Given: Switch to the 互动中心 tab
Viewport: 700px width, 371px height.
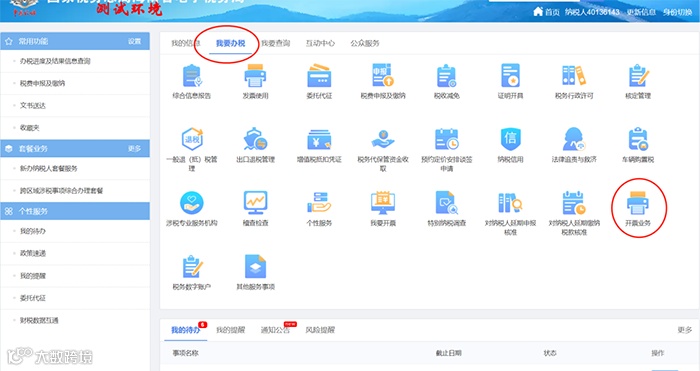Looking at the screenshot, I should [320, 43].
